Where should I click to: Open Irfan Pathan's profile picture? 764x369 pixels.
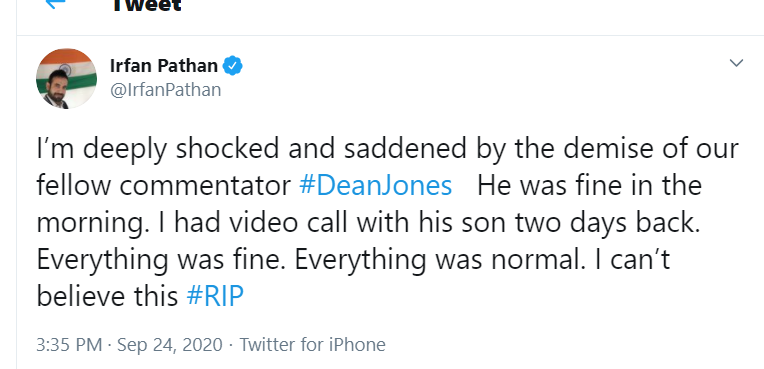coord(66,78)
